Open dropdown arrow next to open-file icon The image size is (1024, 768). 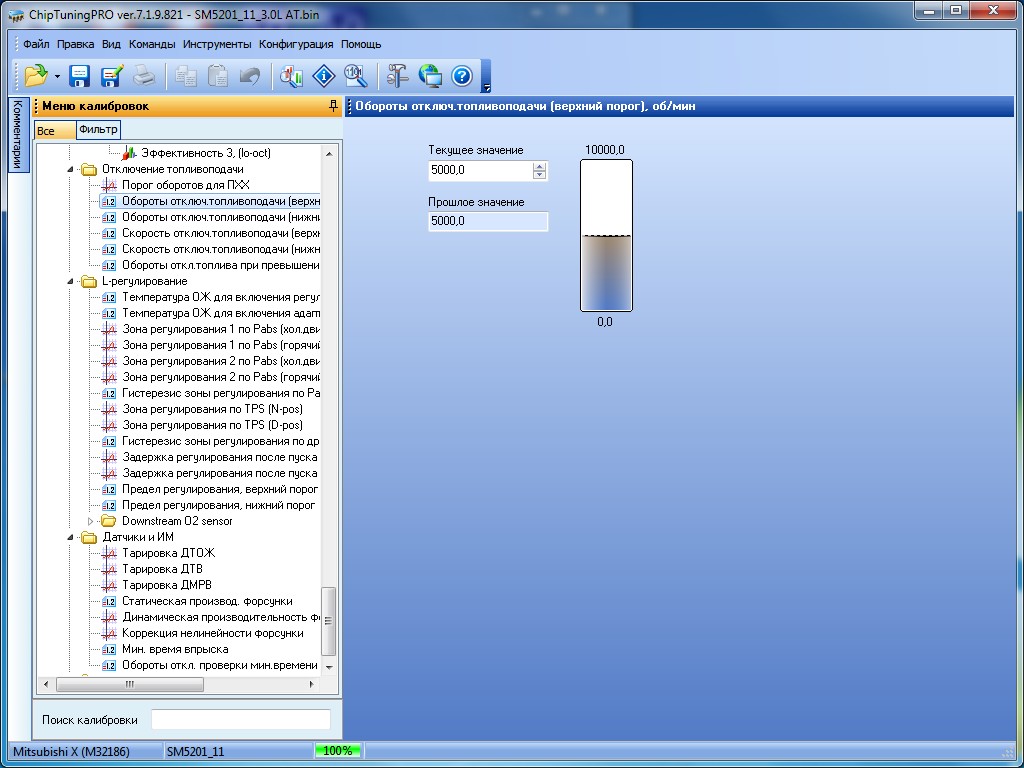(x=57, y=77)
